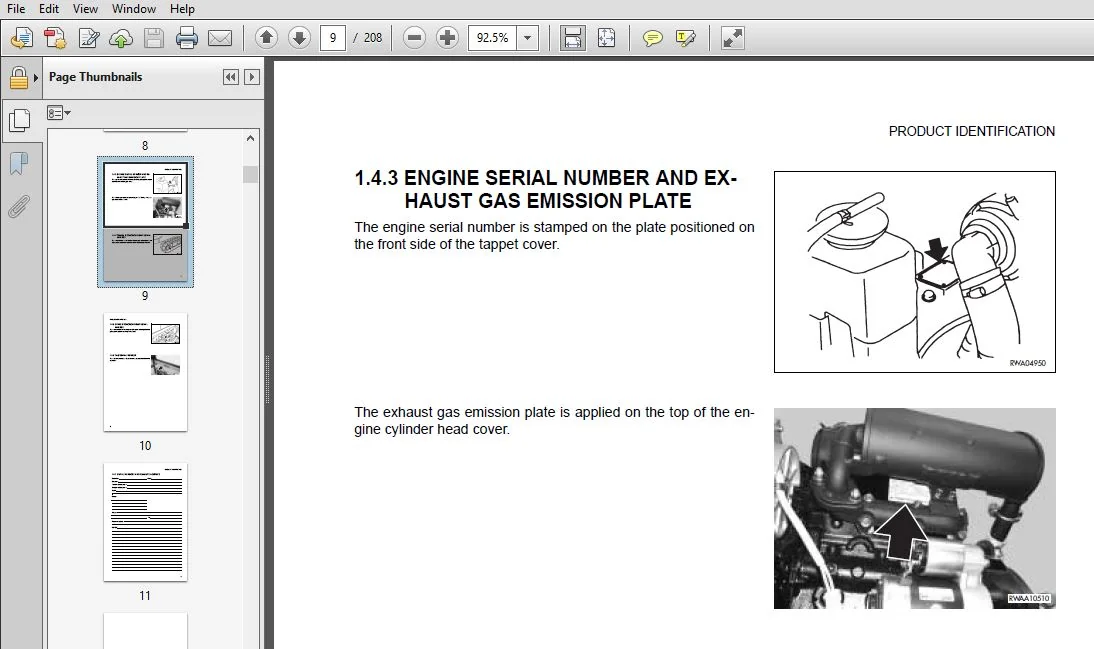
Task: Click the fit one full page icon
Action: [x=606, y=38]
